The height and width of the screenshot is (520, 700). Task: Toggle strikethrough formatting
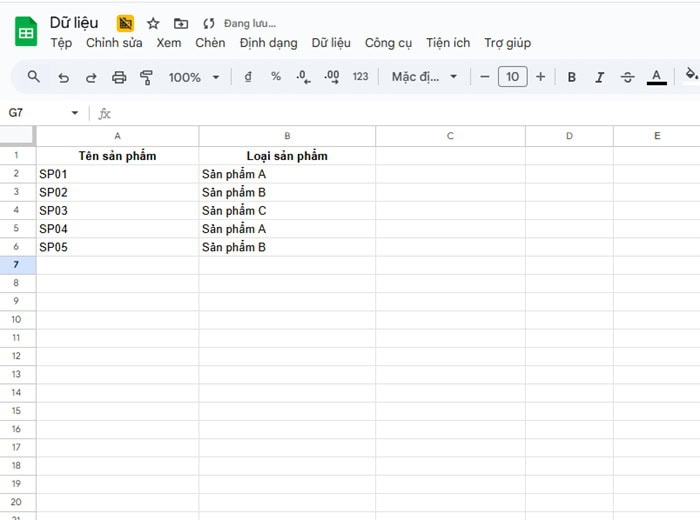[627, 77]
